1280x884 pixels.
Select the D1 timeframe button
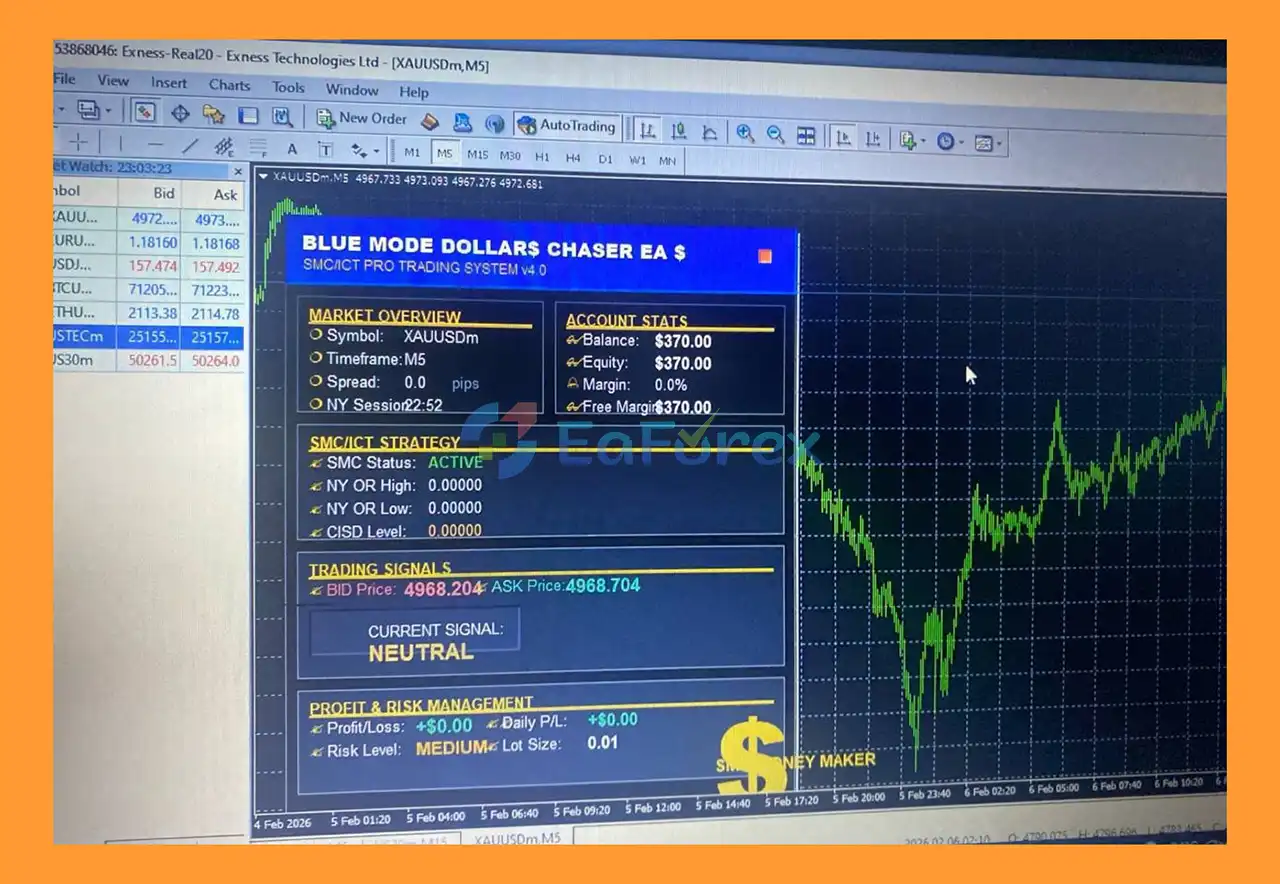tap(605, 158)
